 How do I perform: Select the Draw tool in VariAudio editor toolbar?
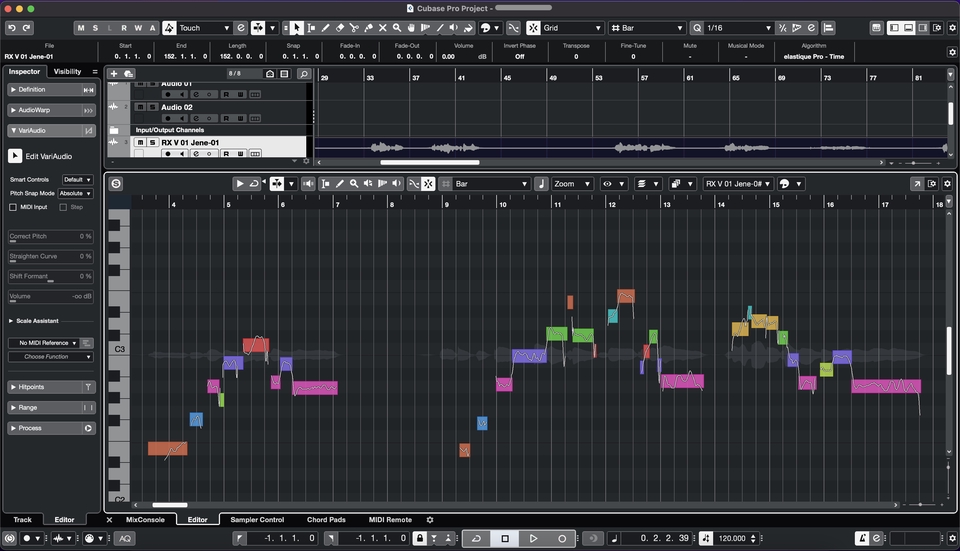(x=340, y=184)
